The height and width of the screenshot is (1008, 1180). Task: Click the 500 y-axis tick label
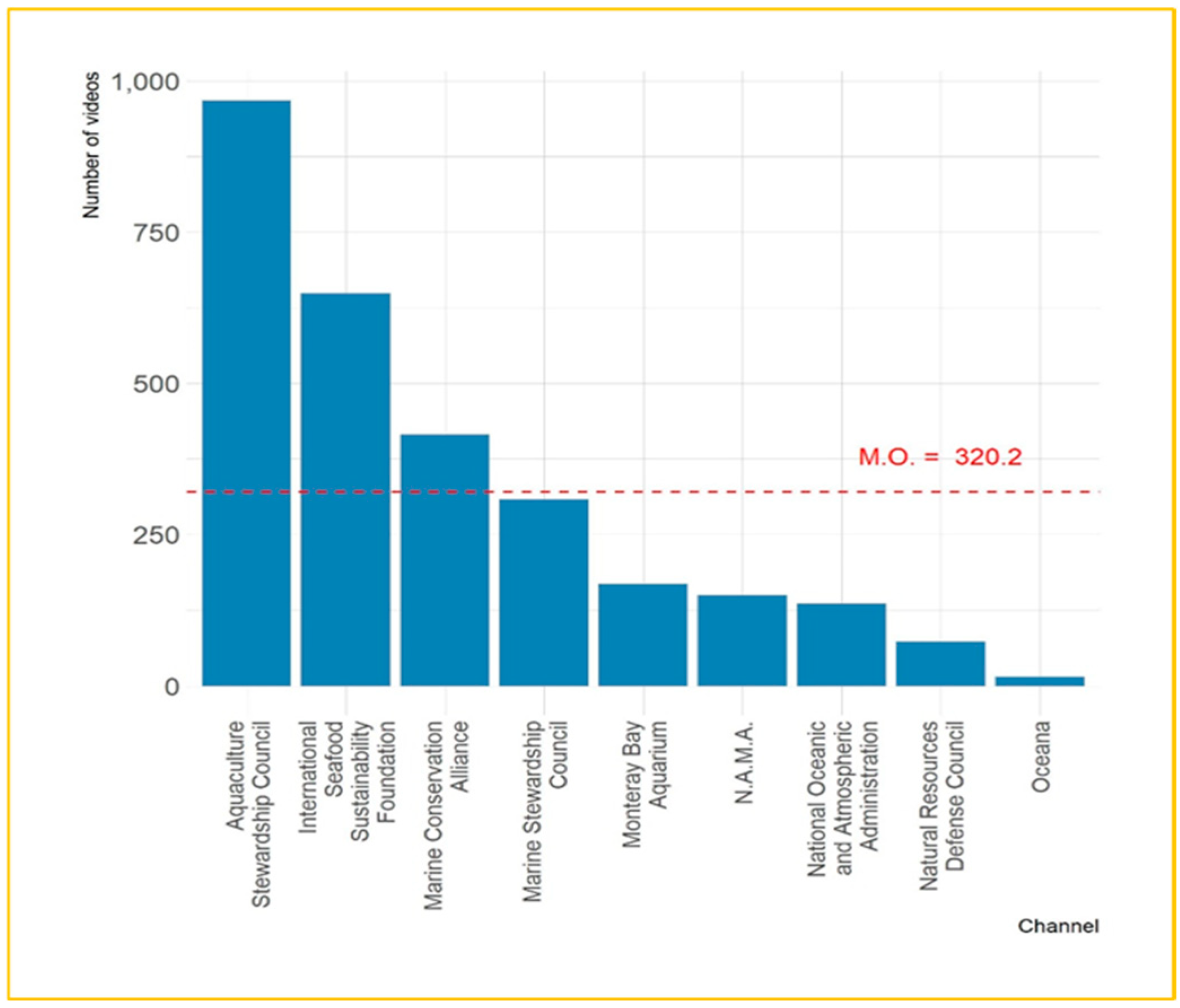point(156,384)
